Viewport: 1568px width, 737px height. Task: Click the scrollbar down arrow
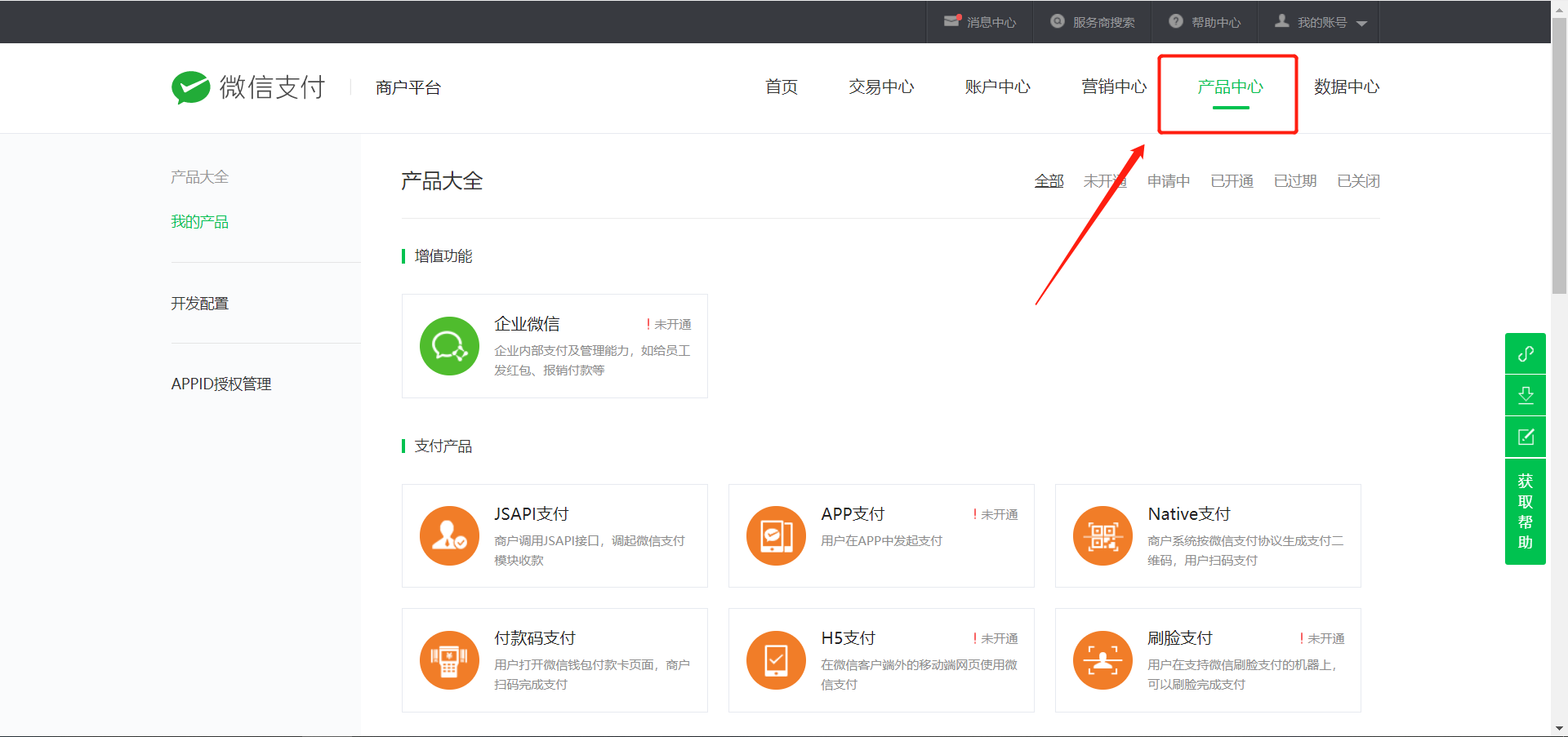click(1559, 728)
